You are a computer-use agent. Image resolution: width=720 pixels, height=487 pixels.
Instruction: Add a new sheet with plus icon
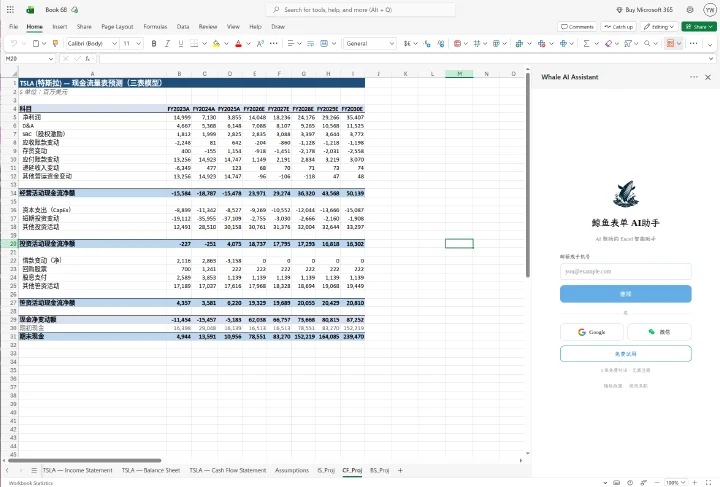tap(400, 470)
